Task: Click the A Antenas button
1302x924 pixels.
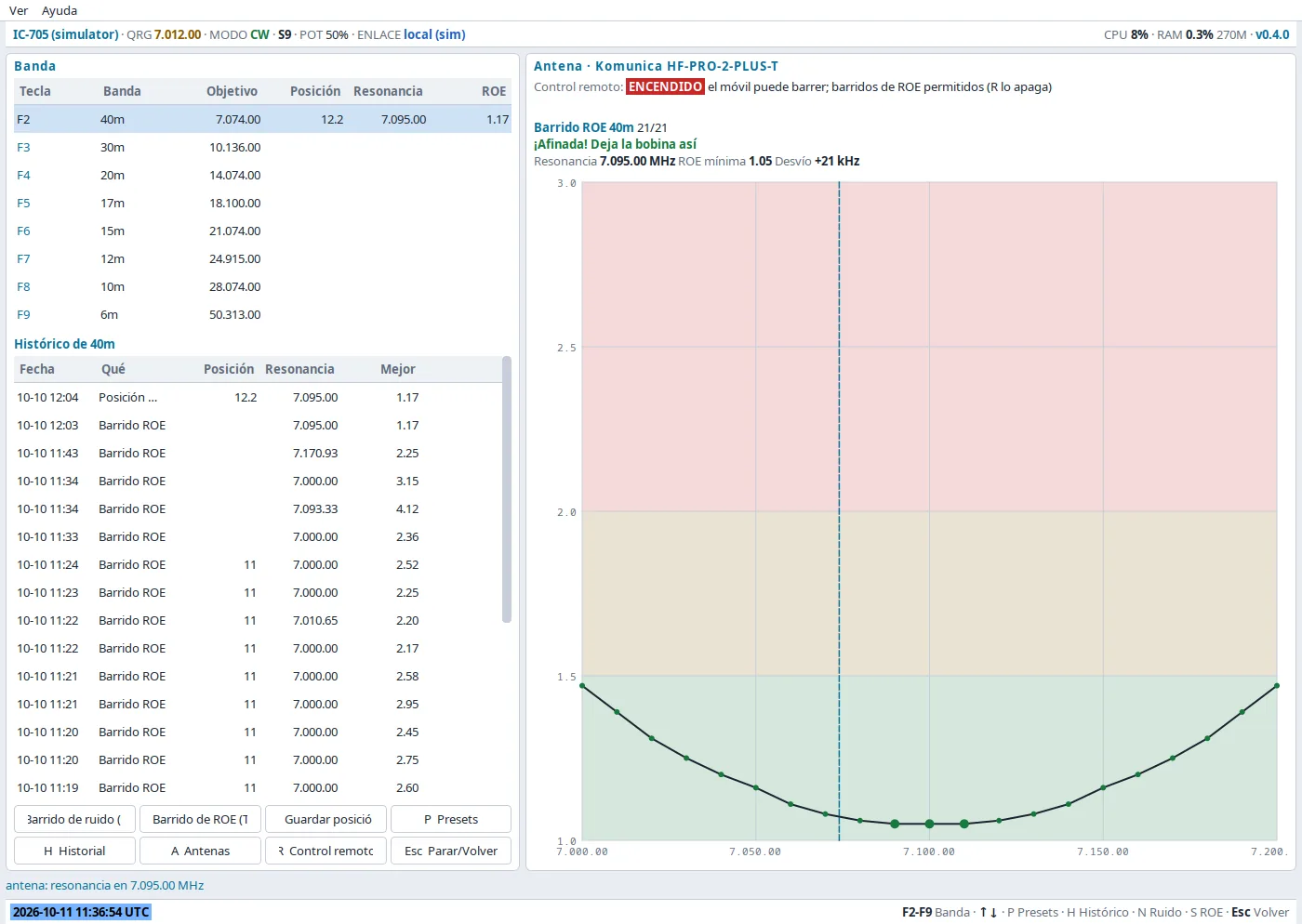Action: [200, 851]
